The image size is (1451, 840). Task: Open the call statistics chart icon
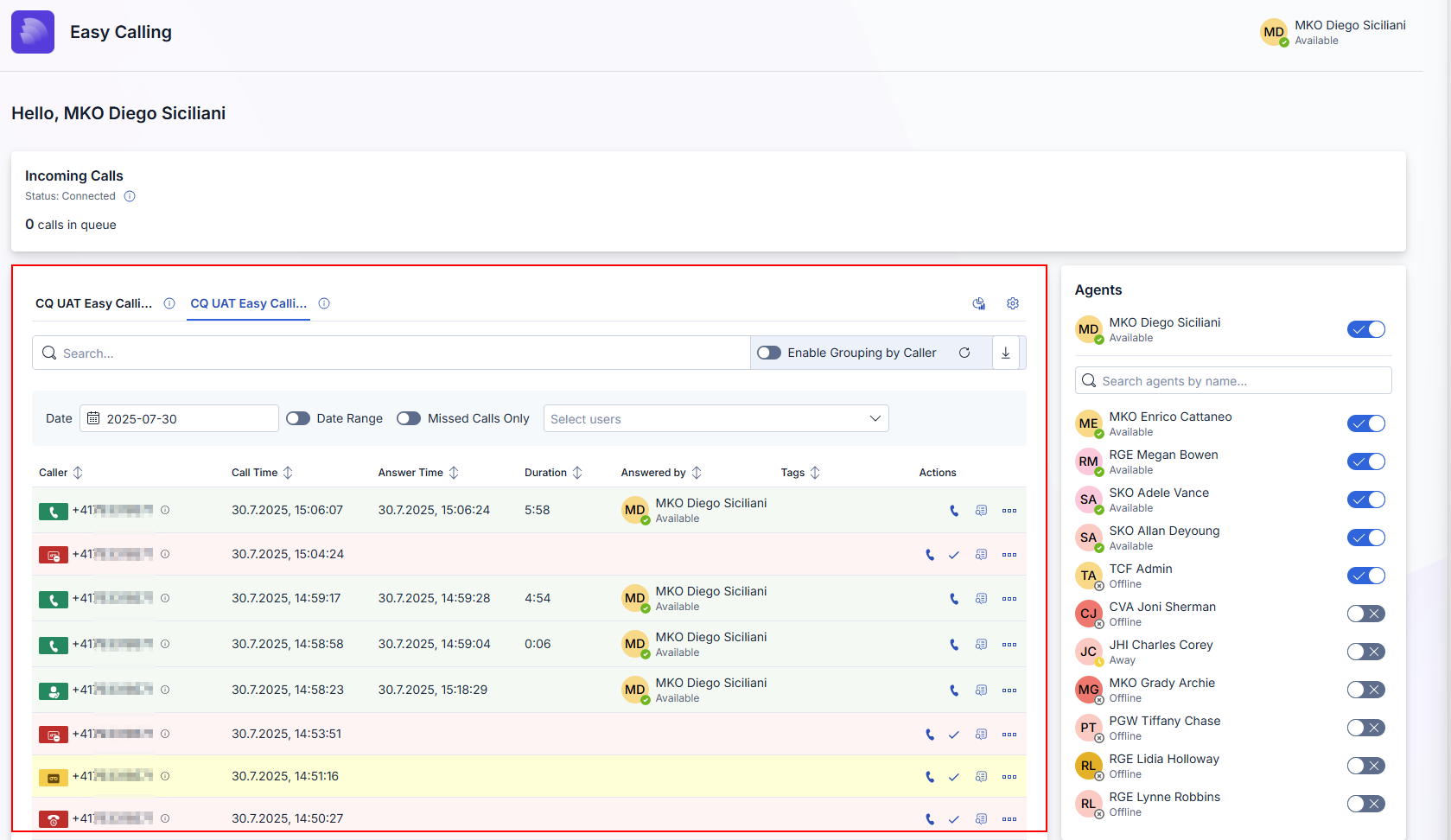pyautogui.click(x=978, y=303)
